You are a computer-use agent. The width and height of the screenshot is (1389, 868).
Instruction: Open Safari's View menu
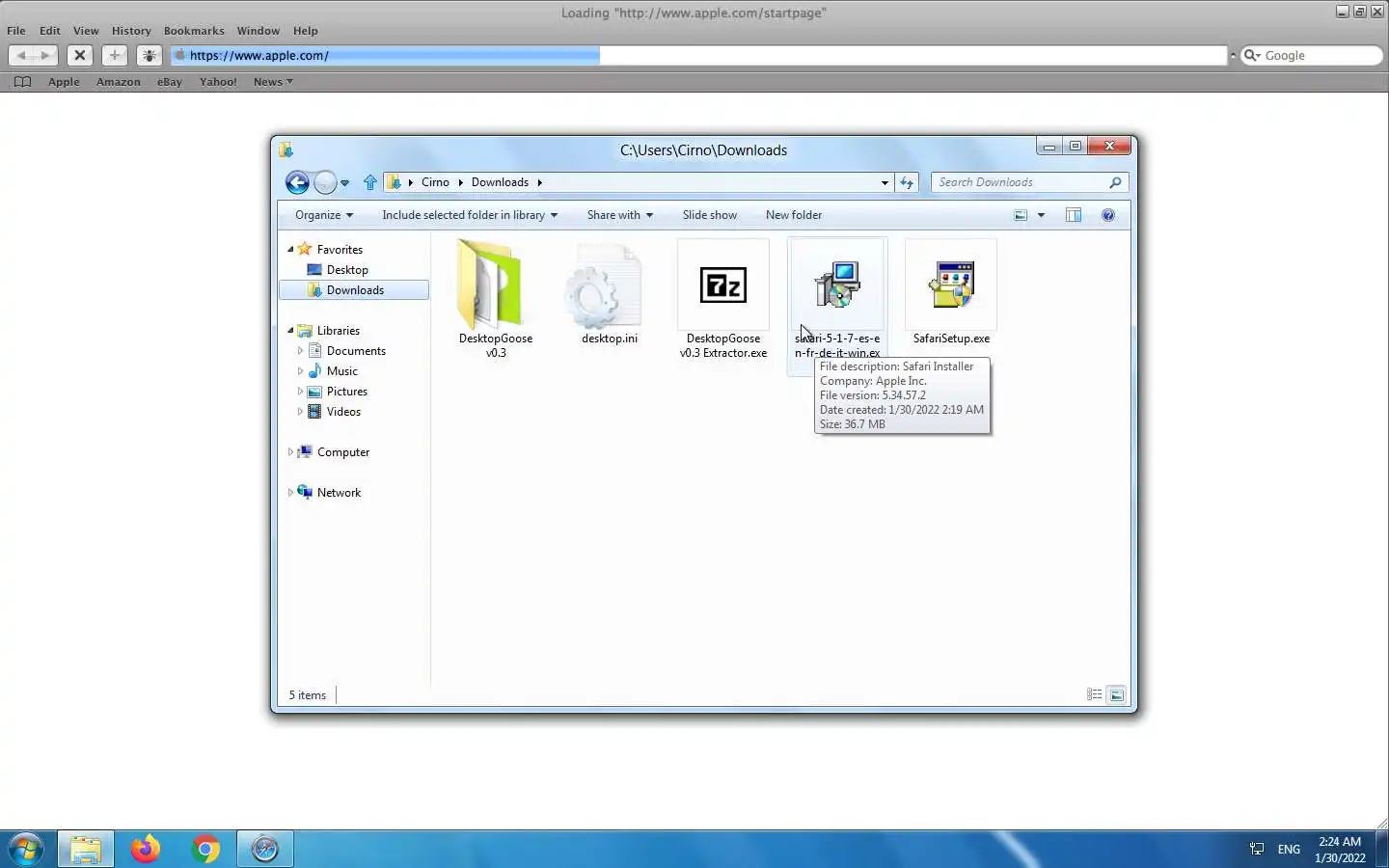click(x=86, y=31)
